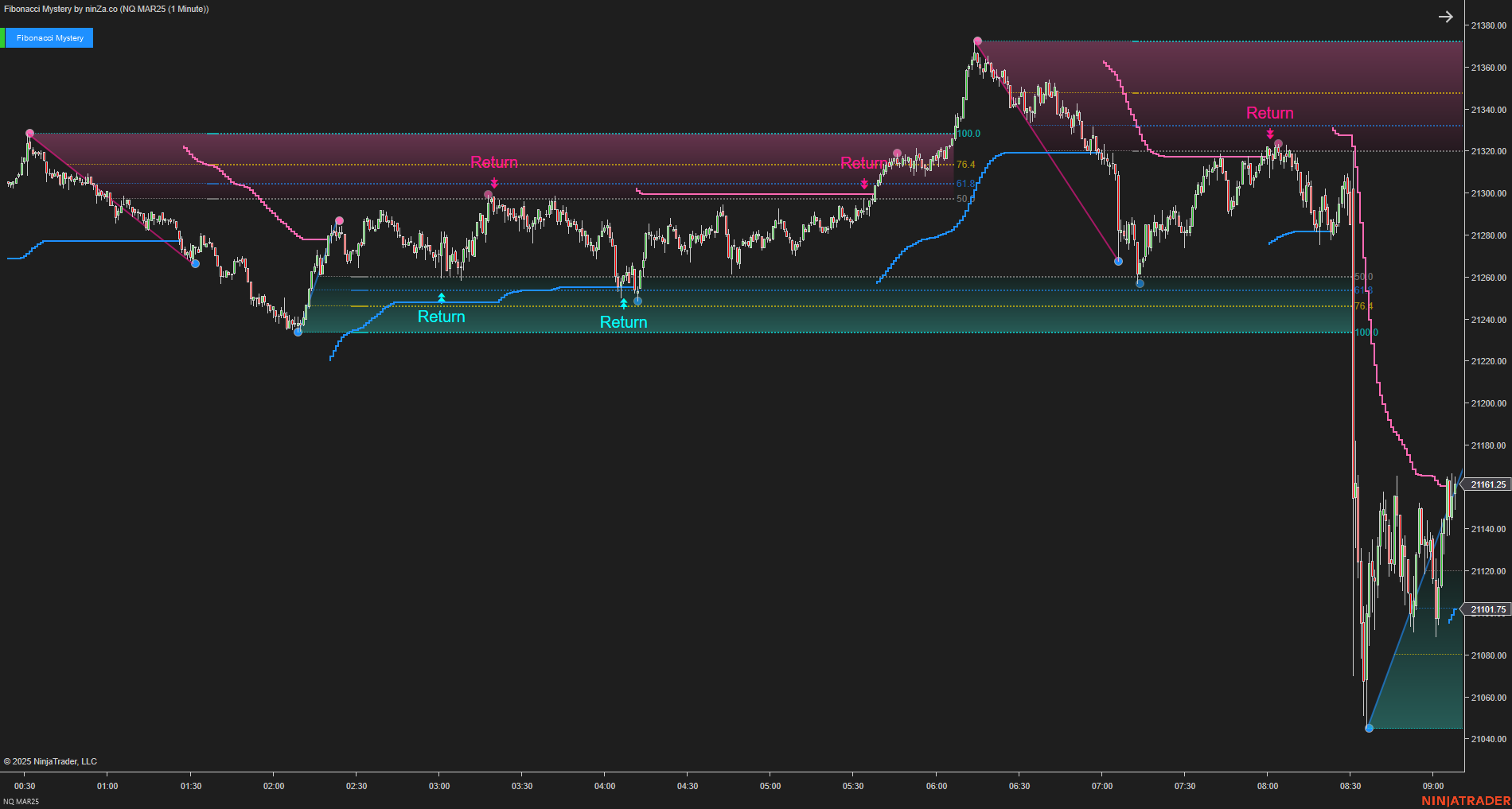Click the blue dot marker at the chart's lowest trough
The image size is (1512, 809).
pyautogui.click(x=1369, y=728)
